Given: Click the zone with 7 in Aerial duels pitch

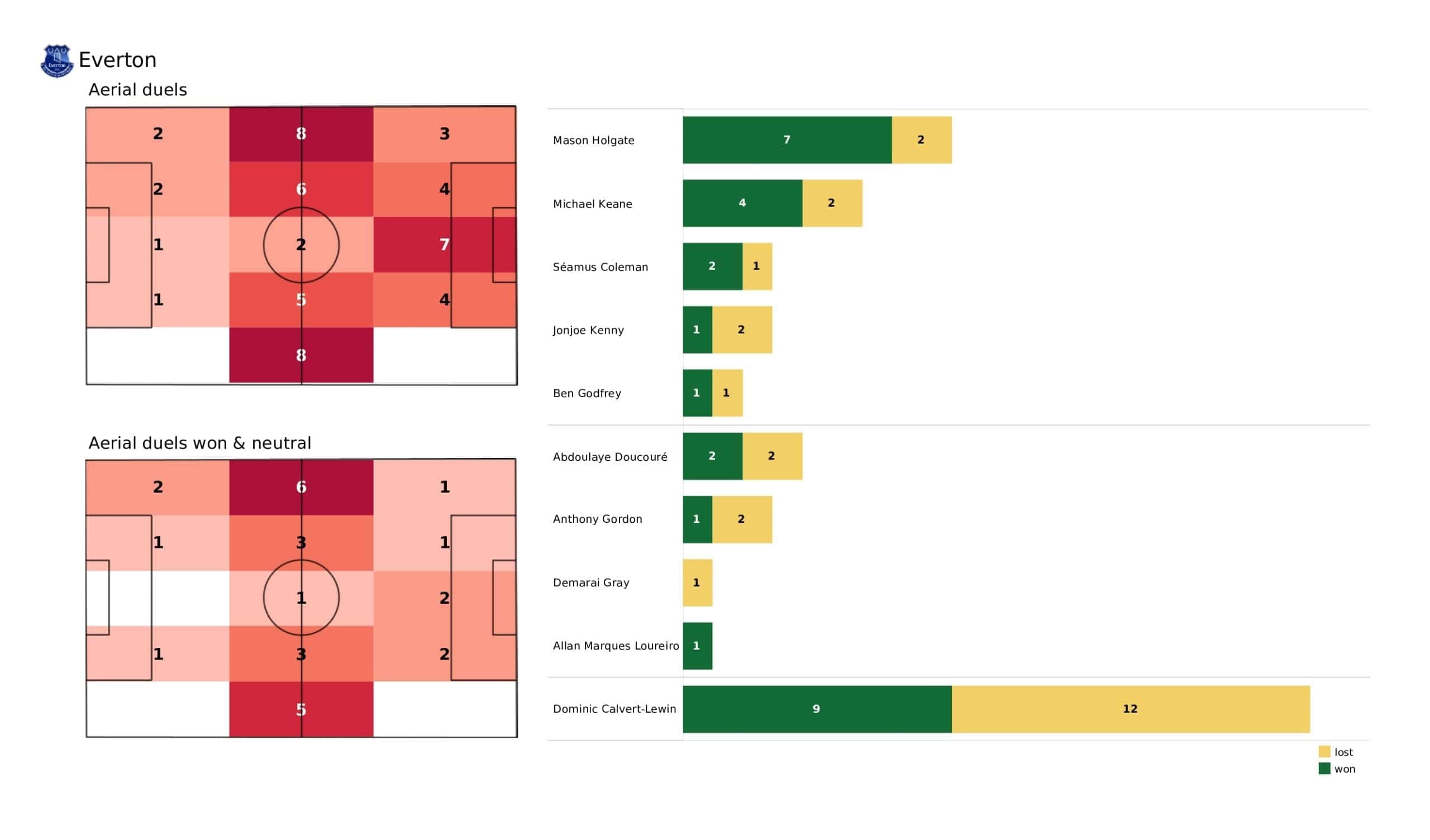Looking at the screenshot, I should tap(445, 245).
